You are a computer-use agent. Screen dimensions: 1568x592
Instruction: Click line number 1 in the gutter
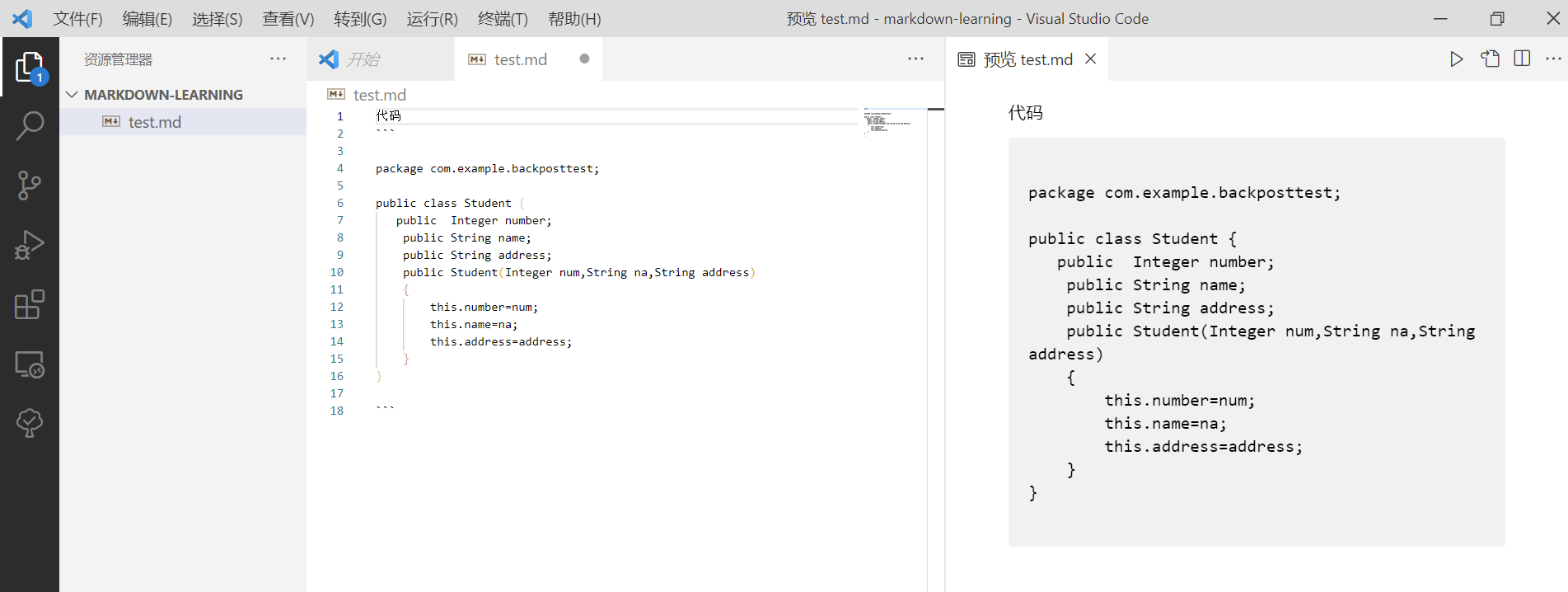pos(339,116)
